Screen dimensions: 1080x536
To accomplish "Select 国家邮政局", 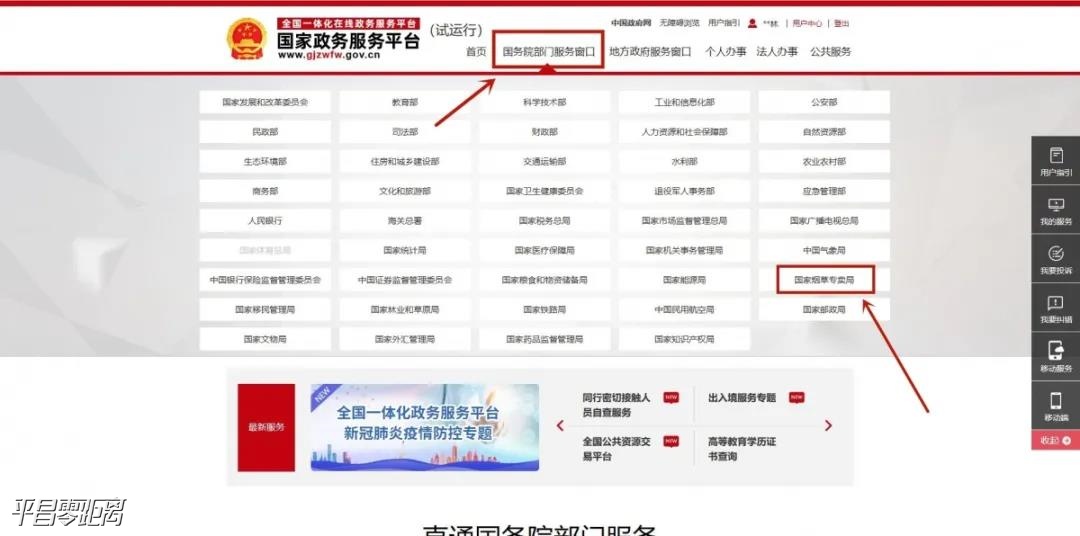I will (x=824, y=309).
